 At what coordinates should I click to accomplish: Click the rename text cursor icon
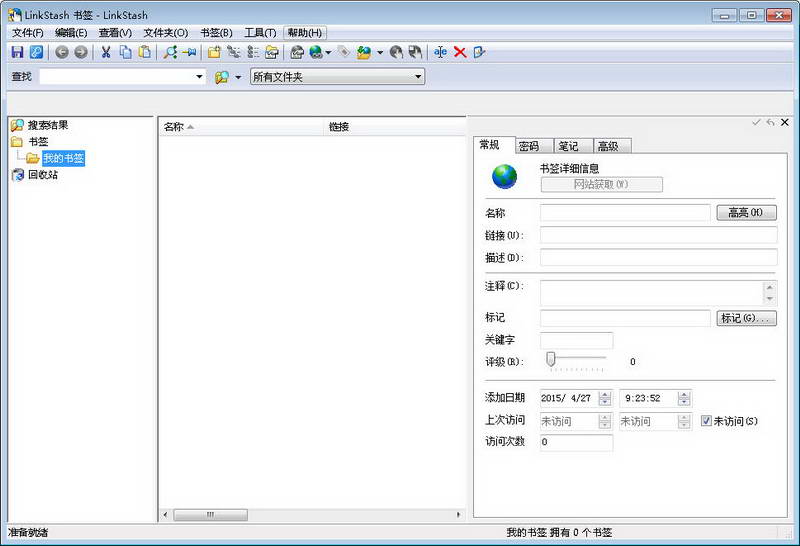(440, 52)
